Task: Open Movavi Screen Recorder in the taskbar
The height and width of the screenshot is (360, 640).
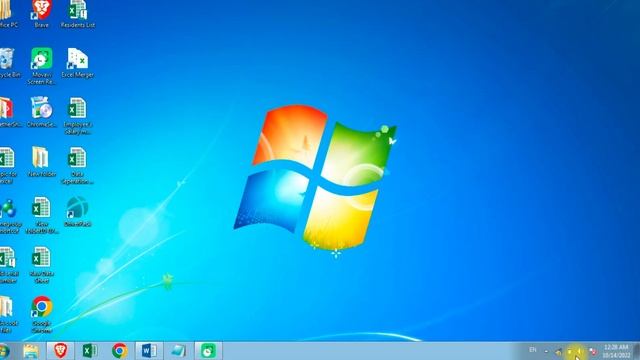Action: pos(208,351)
